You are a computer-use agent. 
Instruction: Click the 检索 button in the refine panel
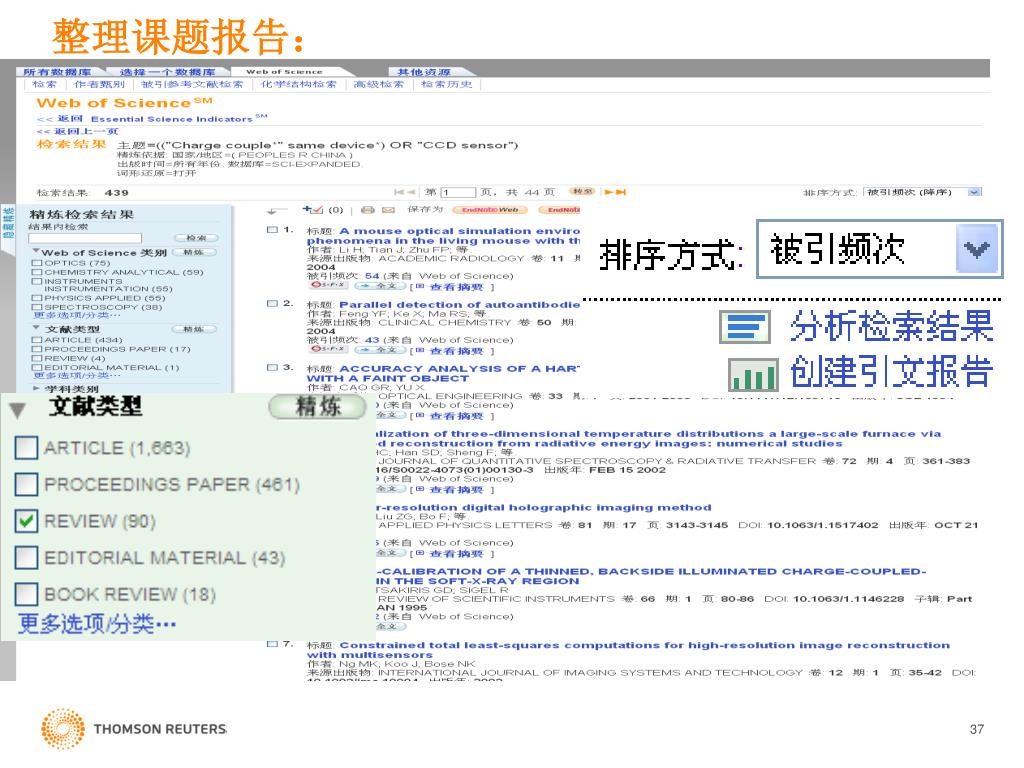click(196, 238)
